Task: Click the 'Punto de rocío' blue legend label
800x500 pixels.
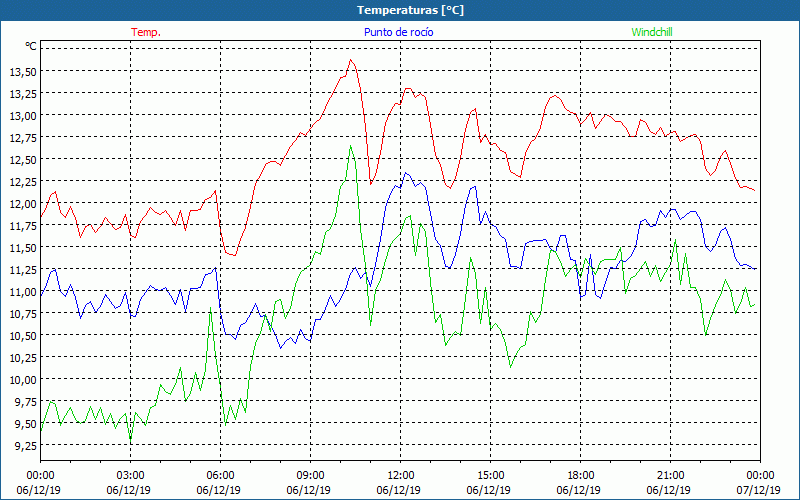Action: pos(398,32)
